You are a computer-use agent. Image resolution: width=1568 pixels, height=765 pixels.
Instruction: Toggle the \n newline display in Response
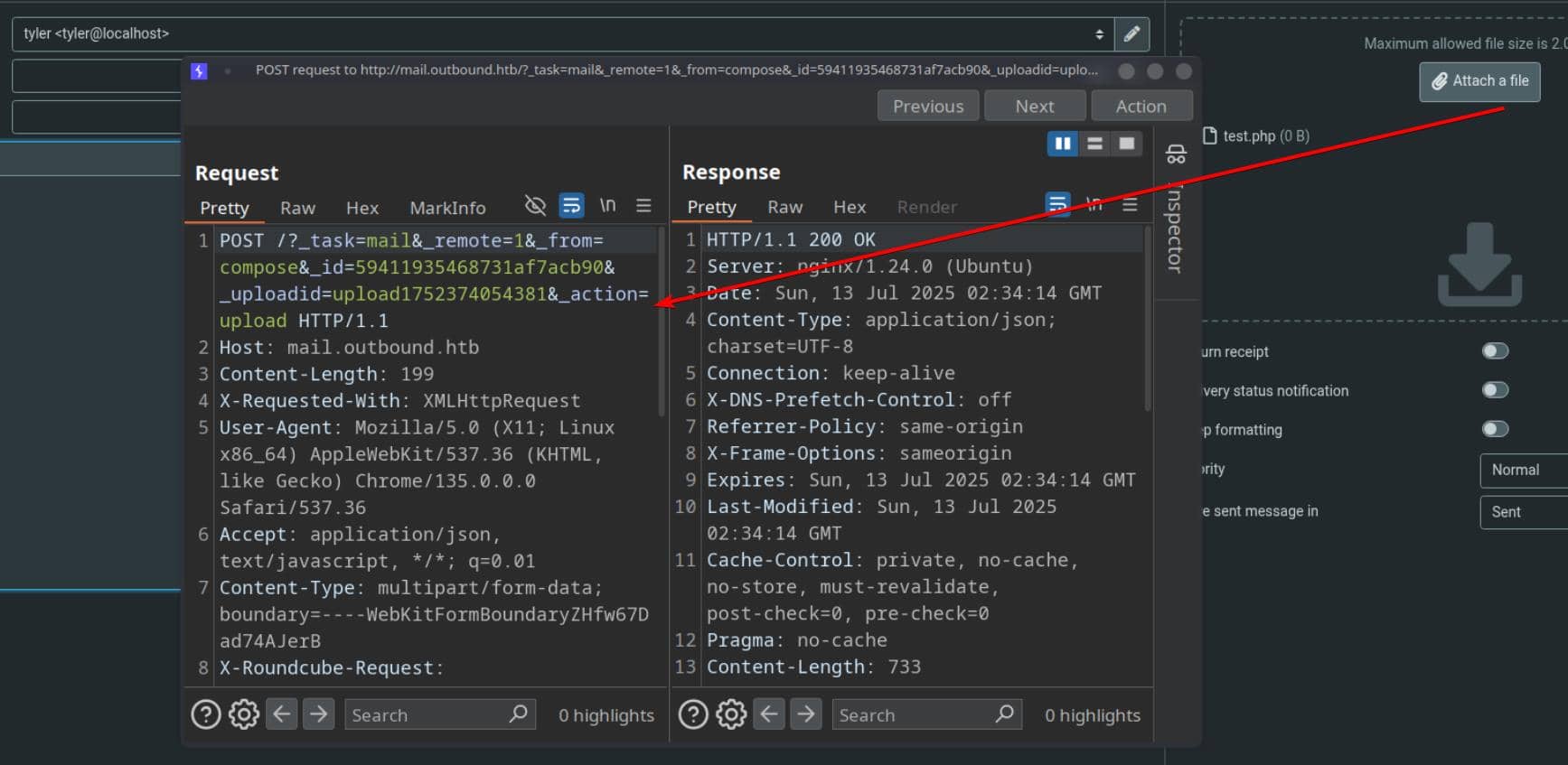click(x=1094, y=205)
